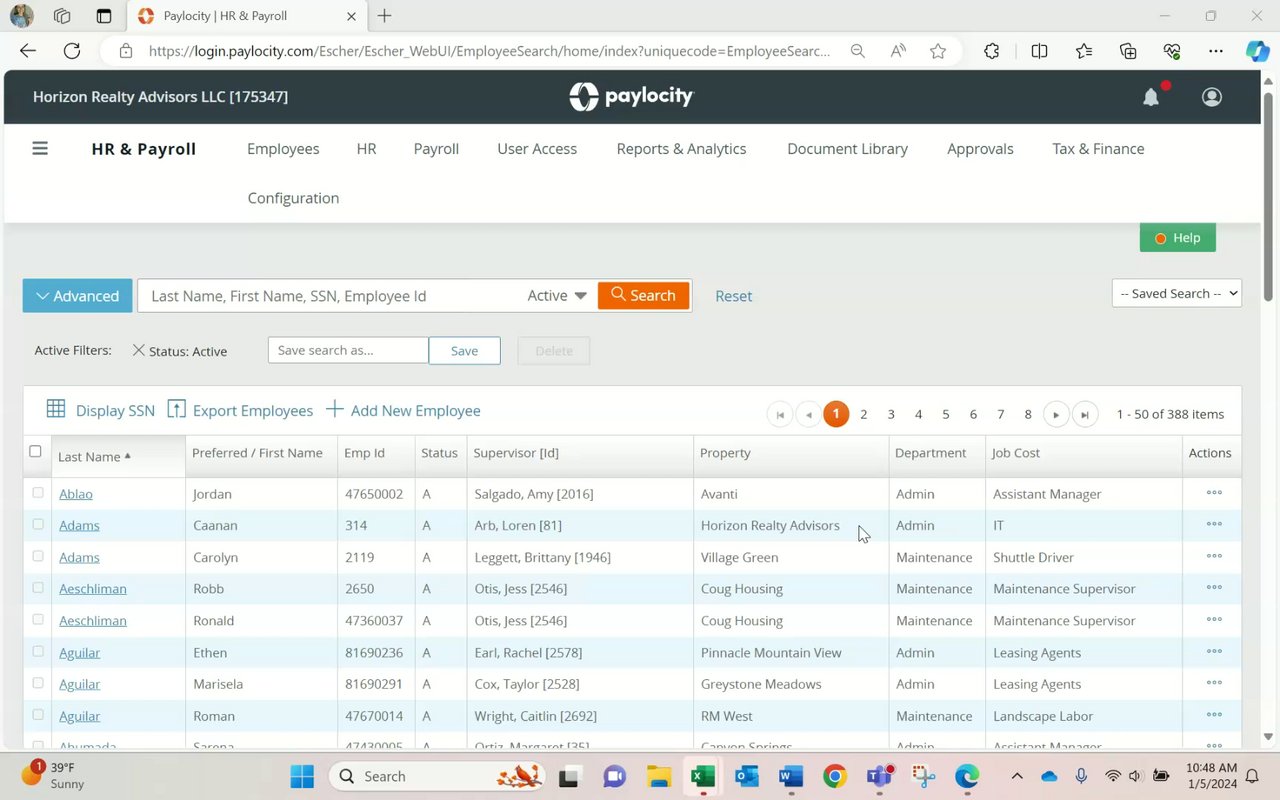1280x800 pixels.
Task: Open the Saved Search dropdown
Action: (x=1176, y=293)
